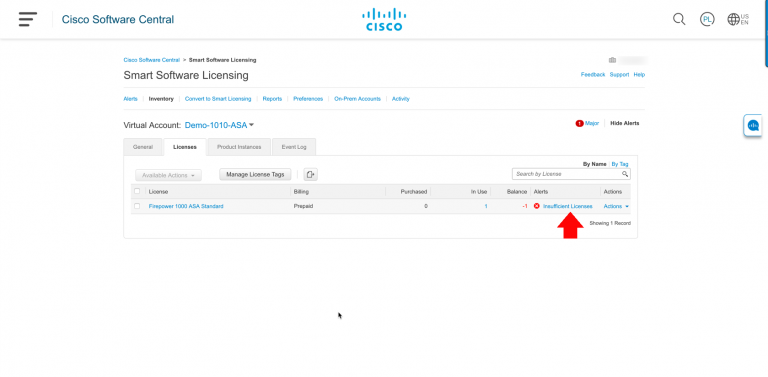Open the Firepower 1000 ASA Standard license link
This screenshot has height=377, width=768.
tap(186, 206)
